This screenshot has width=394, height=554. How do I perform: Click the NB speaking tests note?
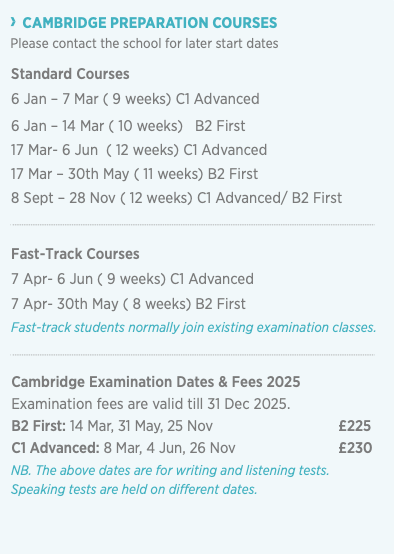click(170, 480)
